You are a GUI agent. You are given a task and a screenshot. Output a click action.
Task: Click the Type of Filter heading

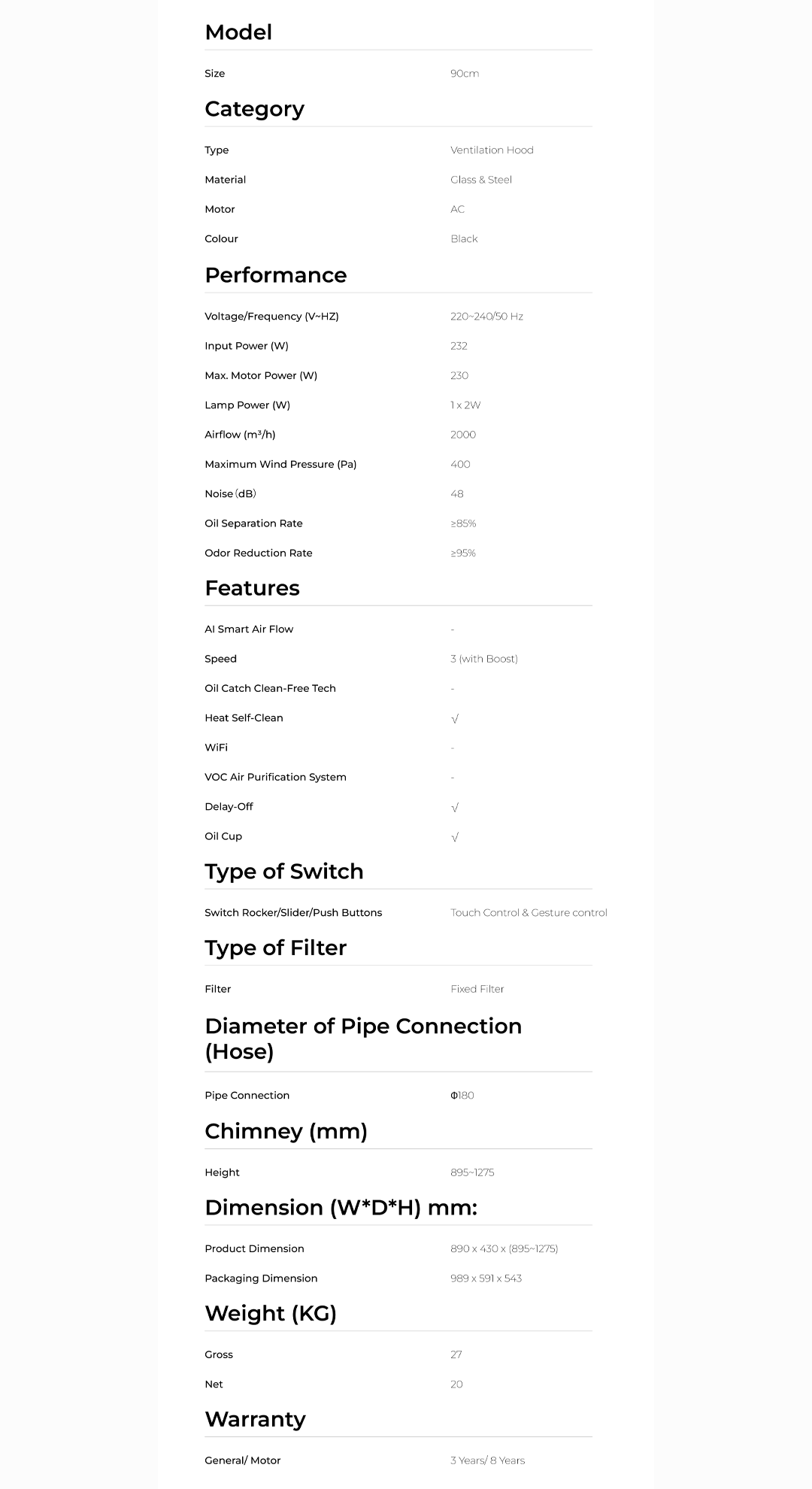(276, 948)
